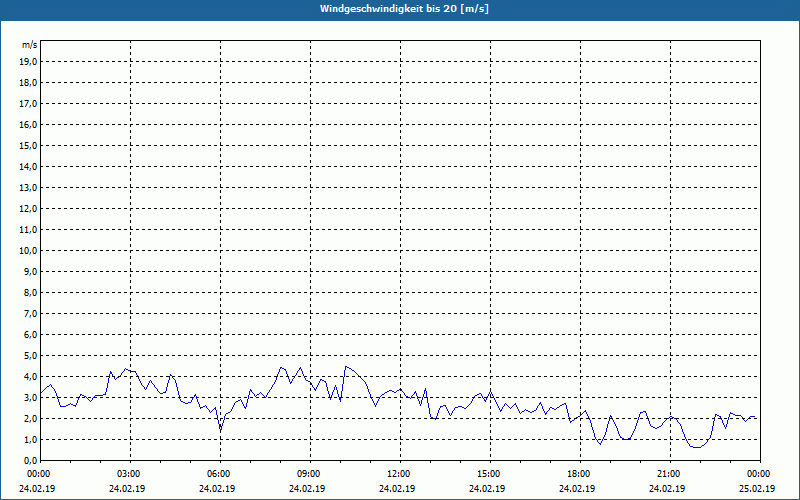The width and height of the screenshot is (800, 500).
Task: Click the 09:00 time axis label
Action: click(308, 474)
